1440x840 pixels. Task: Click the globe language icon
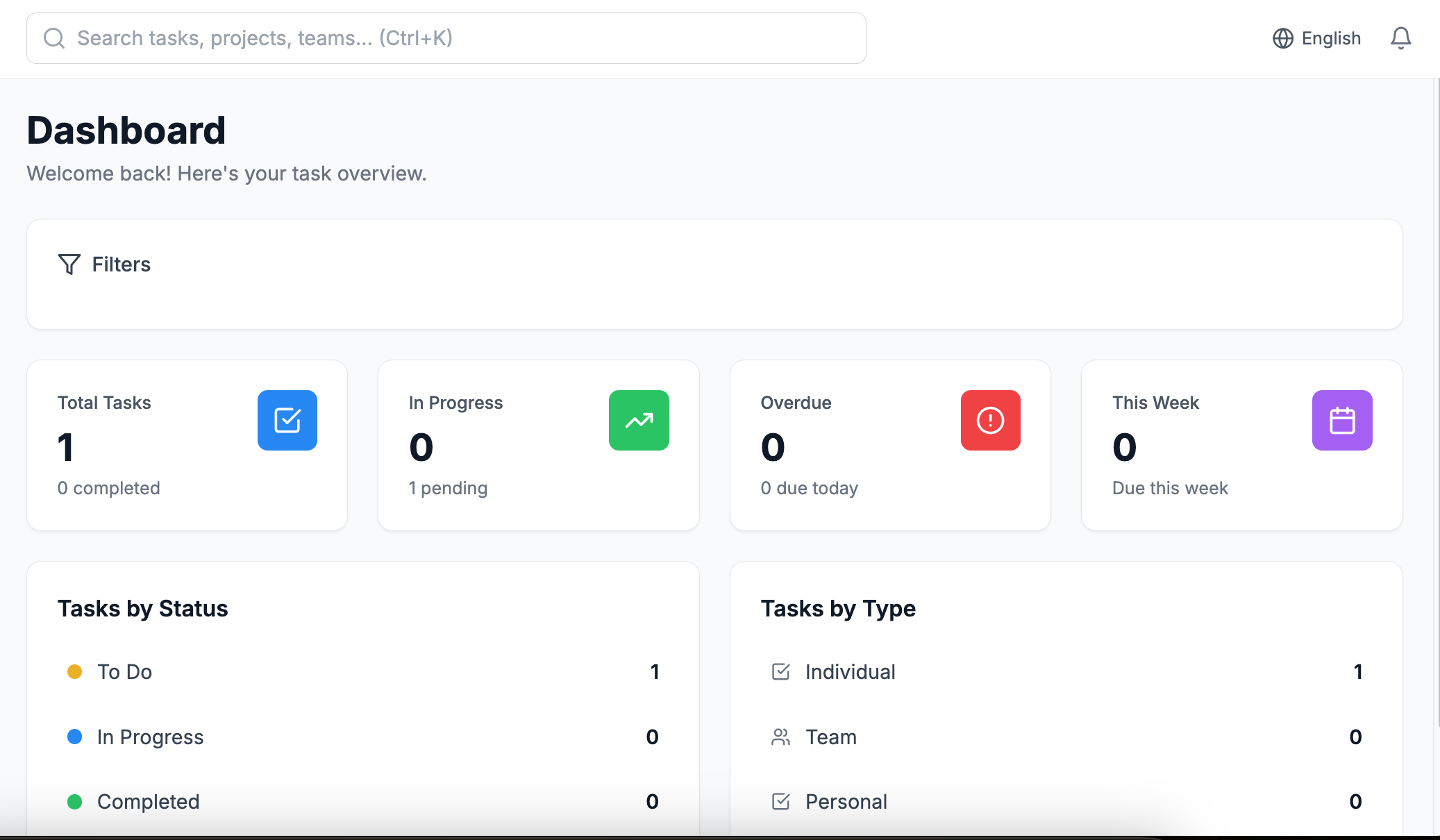[x=1282, y=38]
